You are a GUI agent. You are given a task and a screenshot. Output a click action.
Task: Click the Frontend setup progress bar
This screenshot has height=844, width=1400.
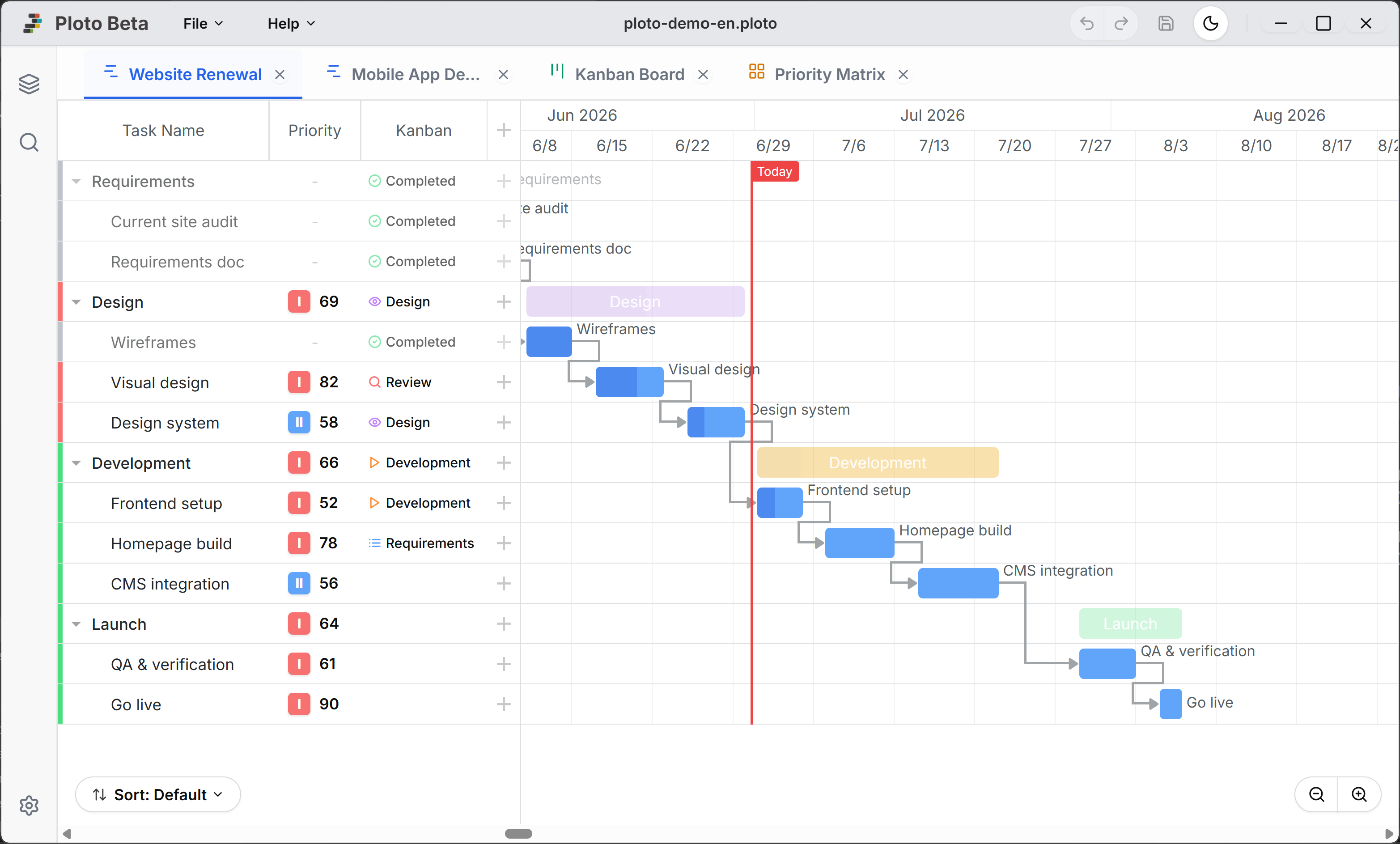(x=780, y=502)
